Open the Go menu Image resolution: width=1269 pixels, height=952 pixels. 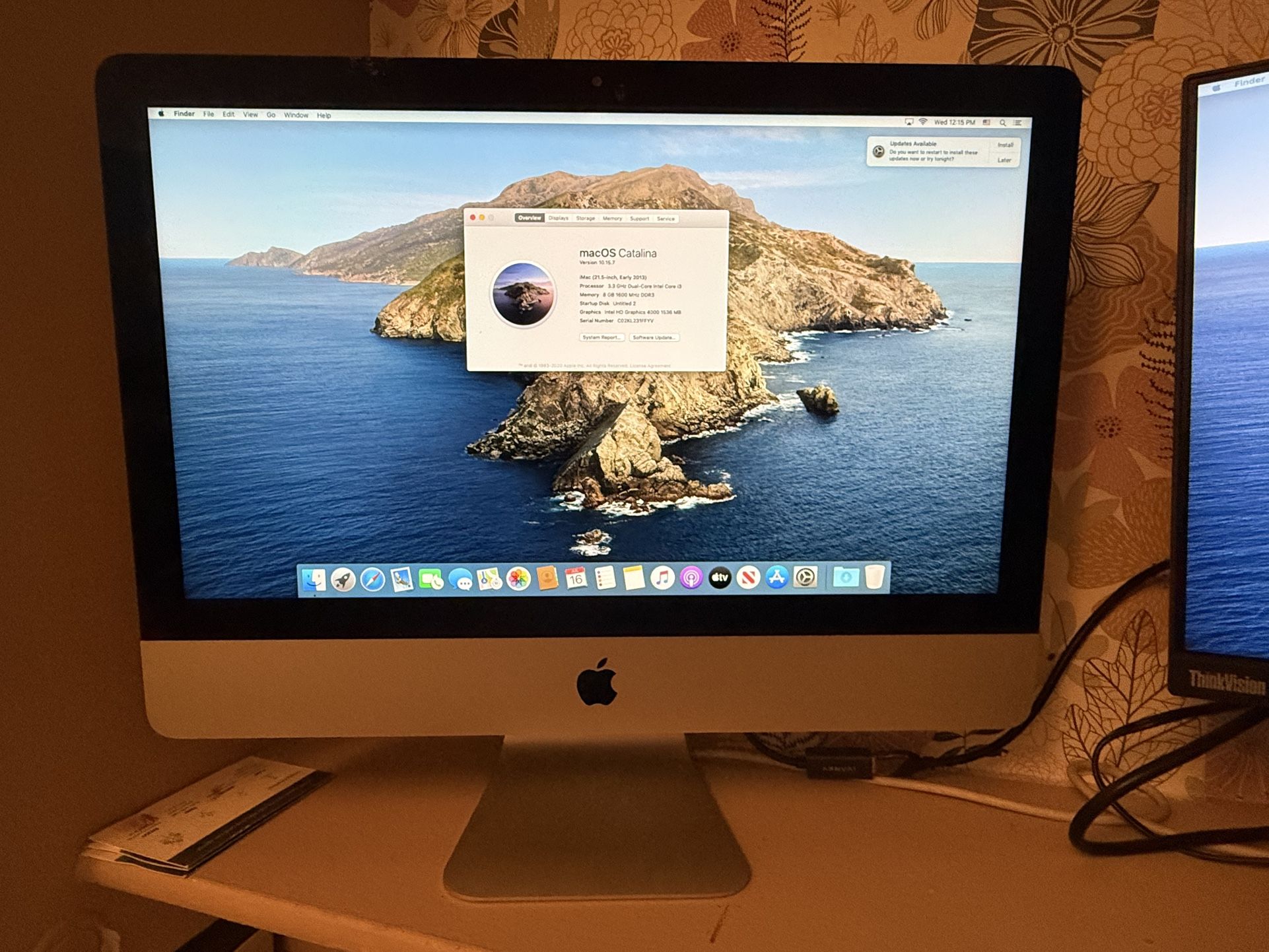pyautogui.click(x=271, y=115)
